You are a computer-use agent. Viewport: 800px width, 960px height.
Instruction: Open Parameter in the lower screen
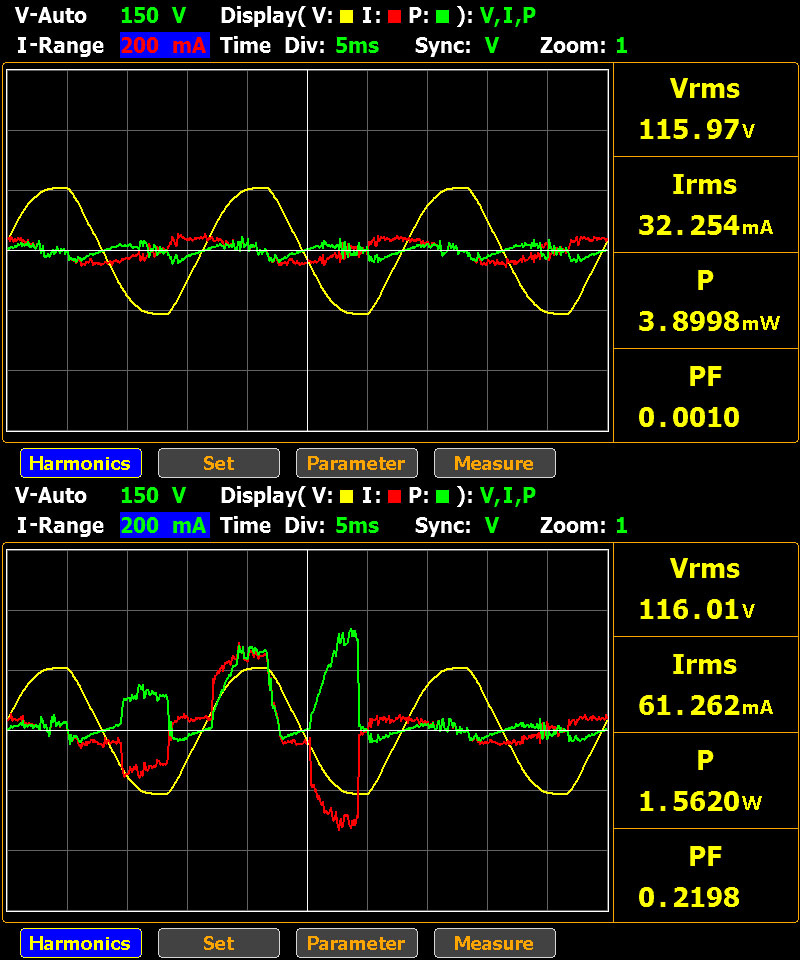click(x=356, y=943)
